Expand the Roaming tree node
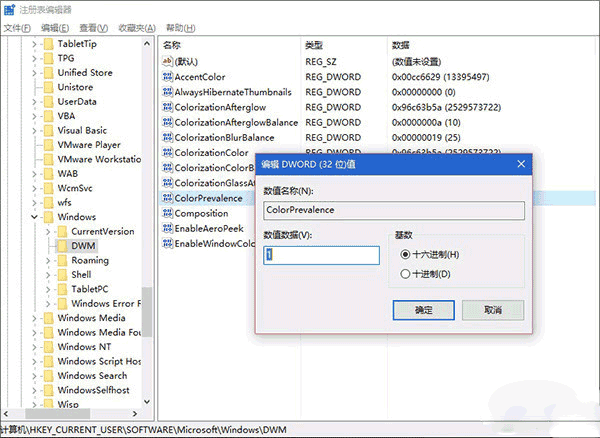The width and height of the screenshot is (600, 438). tap(48, 261)
